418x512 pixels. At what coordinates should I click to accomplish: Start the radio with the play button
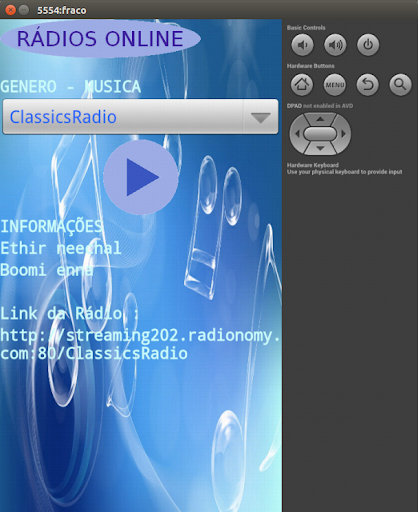(x=141, y=177)
